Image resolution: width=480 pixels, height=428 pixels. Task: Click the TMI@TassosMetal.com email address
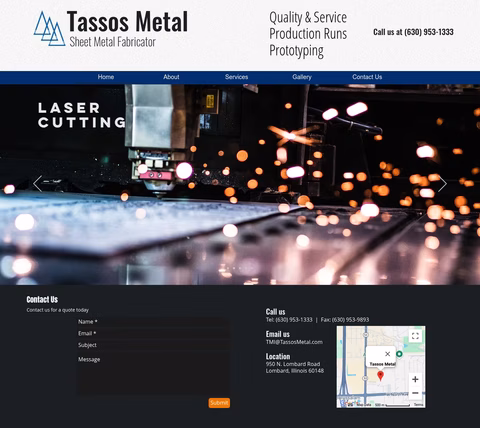[x=294, y=342]
